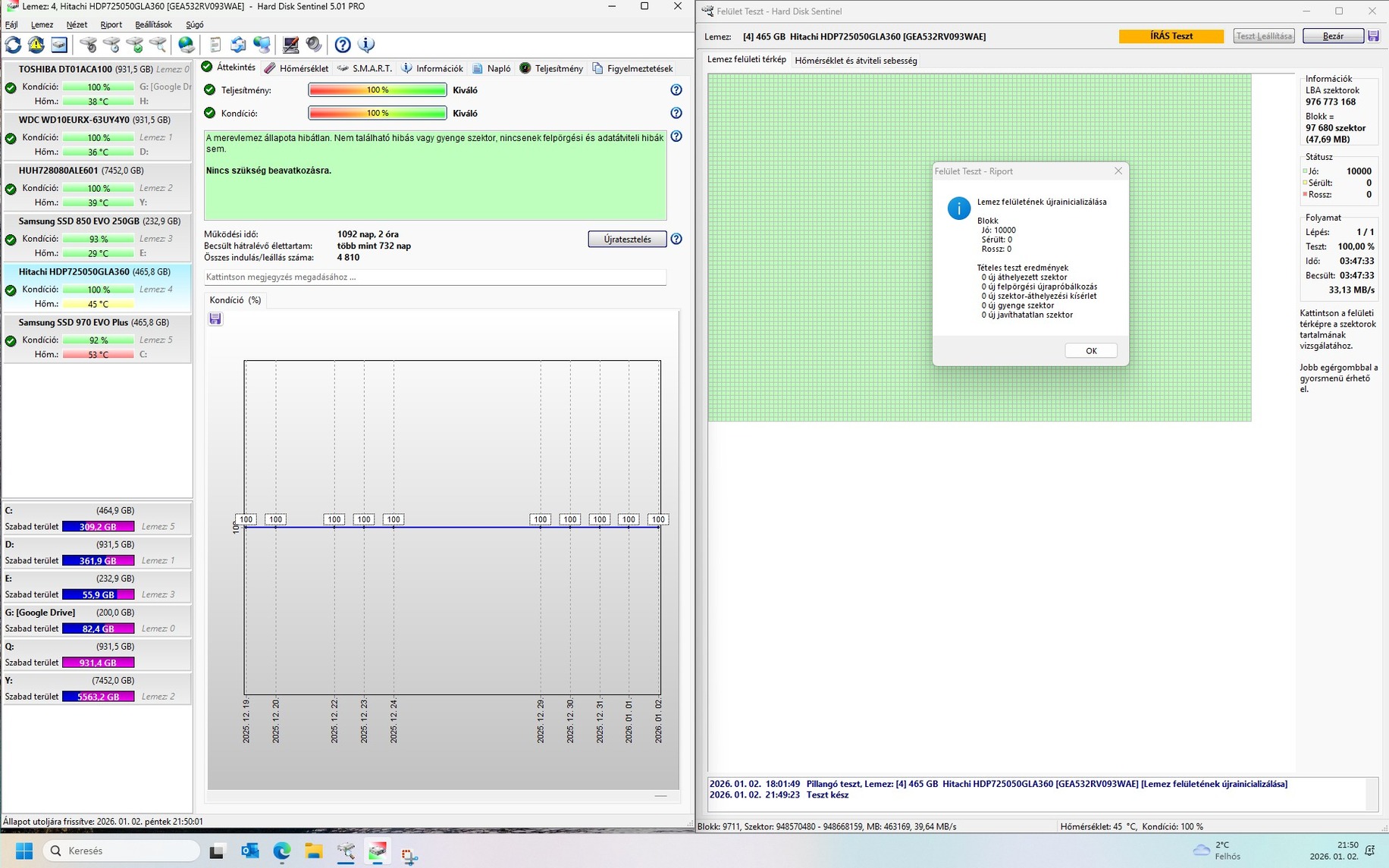Select the TOSHIBA DT01ACA100 disk
Screen dimensions: 1389x868
tap(97, 86)
